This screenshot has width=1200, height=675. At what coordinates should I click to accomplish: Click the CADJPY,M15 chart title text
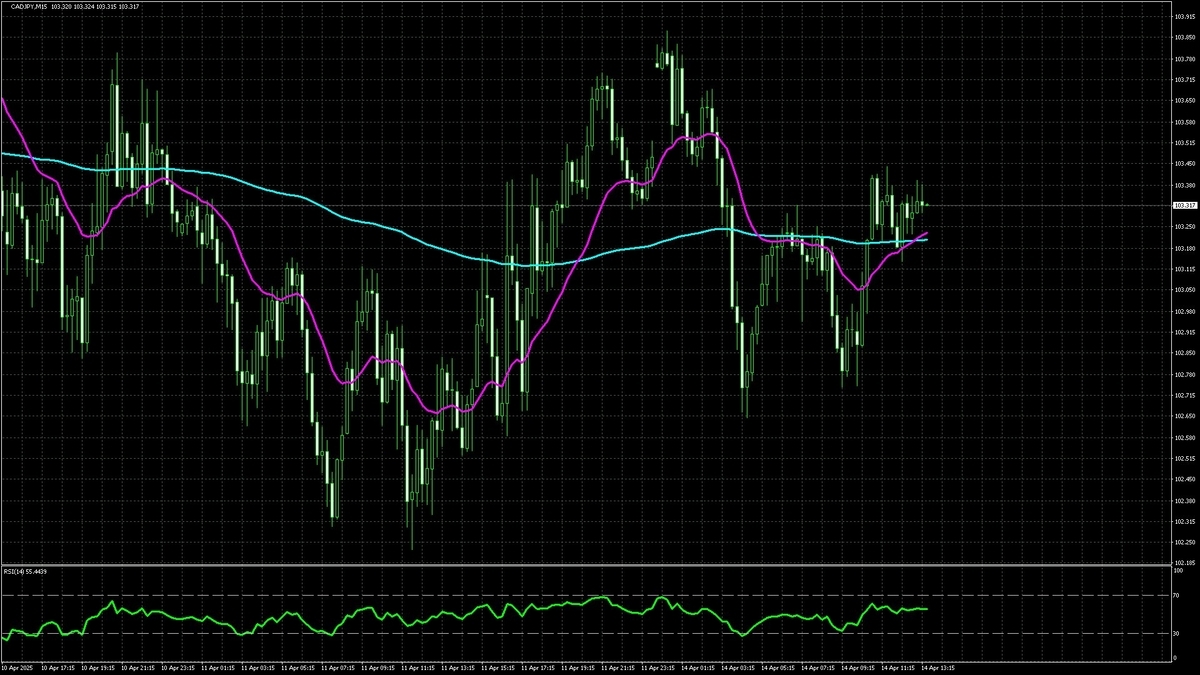coord(30,7)
